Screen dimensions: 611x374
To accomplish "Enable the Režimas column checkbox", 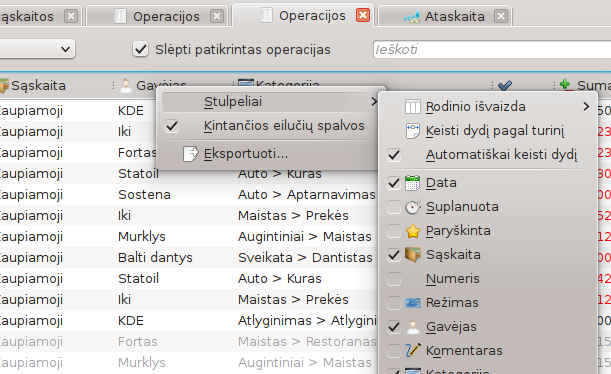I will 394,303.
